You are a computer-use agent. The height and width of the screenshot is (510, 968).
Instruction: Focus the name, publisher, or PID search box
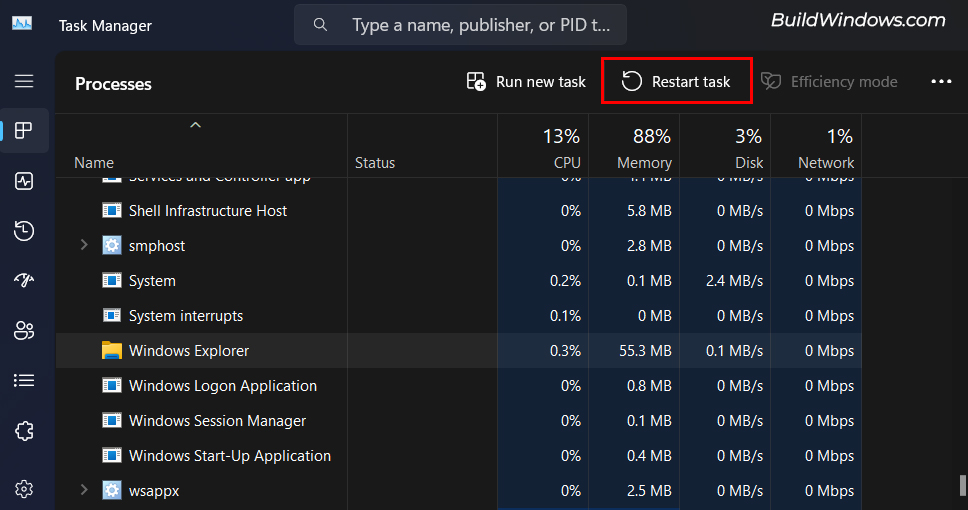click(461, 25)
